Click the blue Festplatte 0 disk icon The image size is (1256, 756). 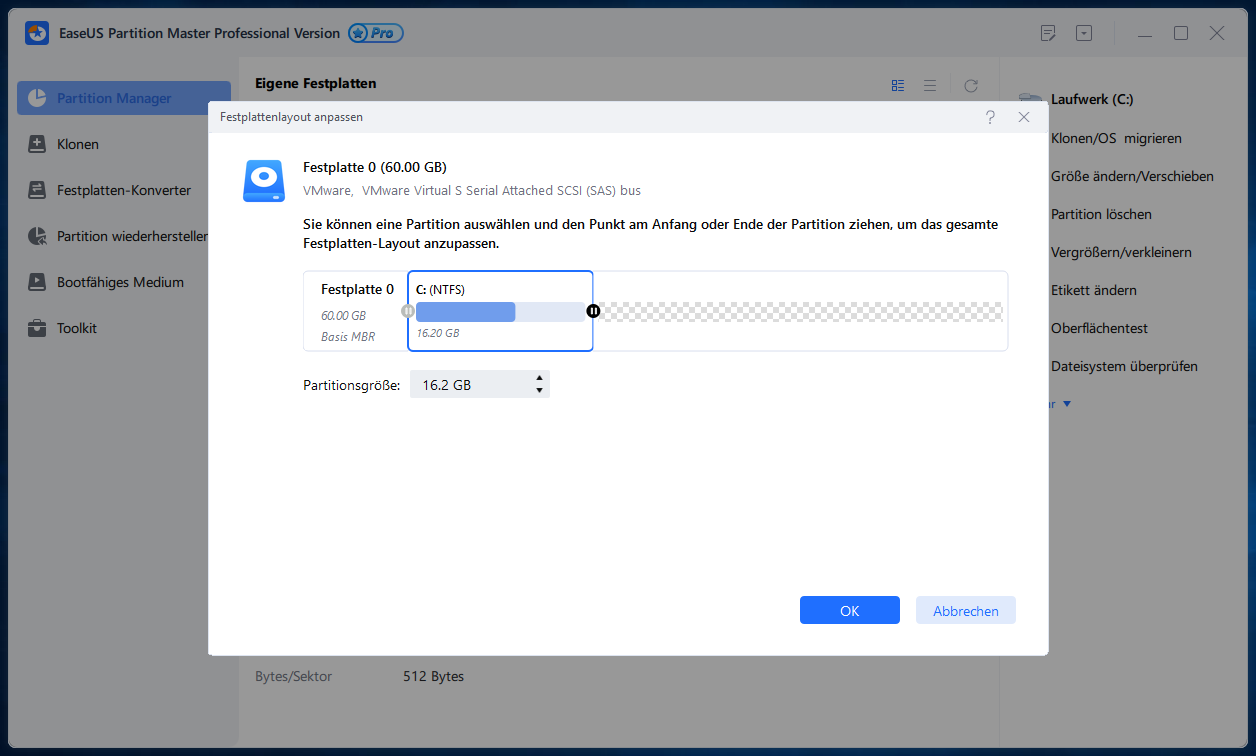(264, 181)
